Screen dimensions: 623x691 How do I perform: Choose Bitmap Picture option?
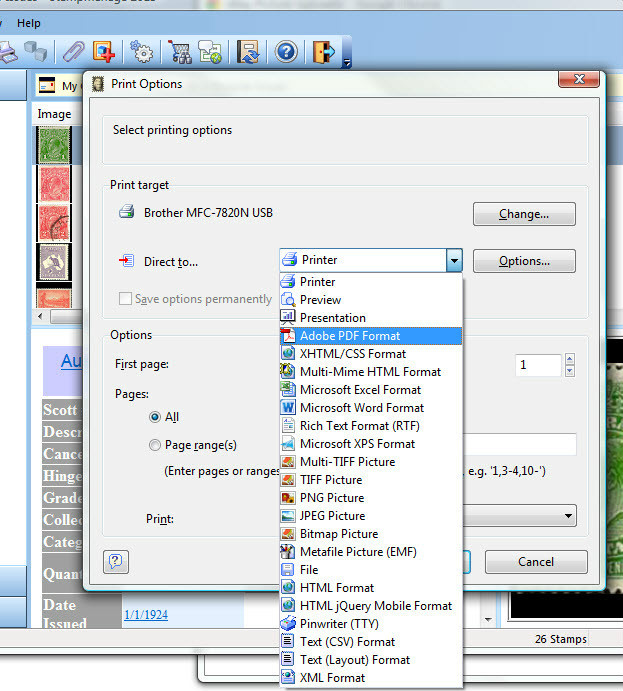click(x=371, y=534)
